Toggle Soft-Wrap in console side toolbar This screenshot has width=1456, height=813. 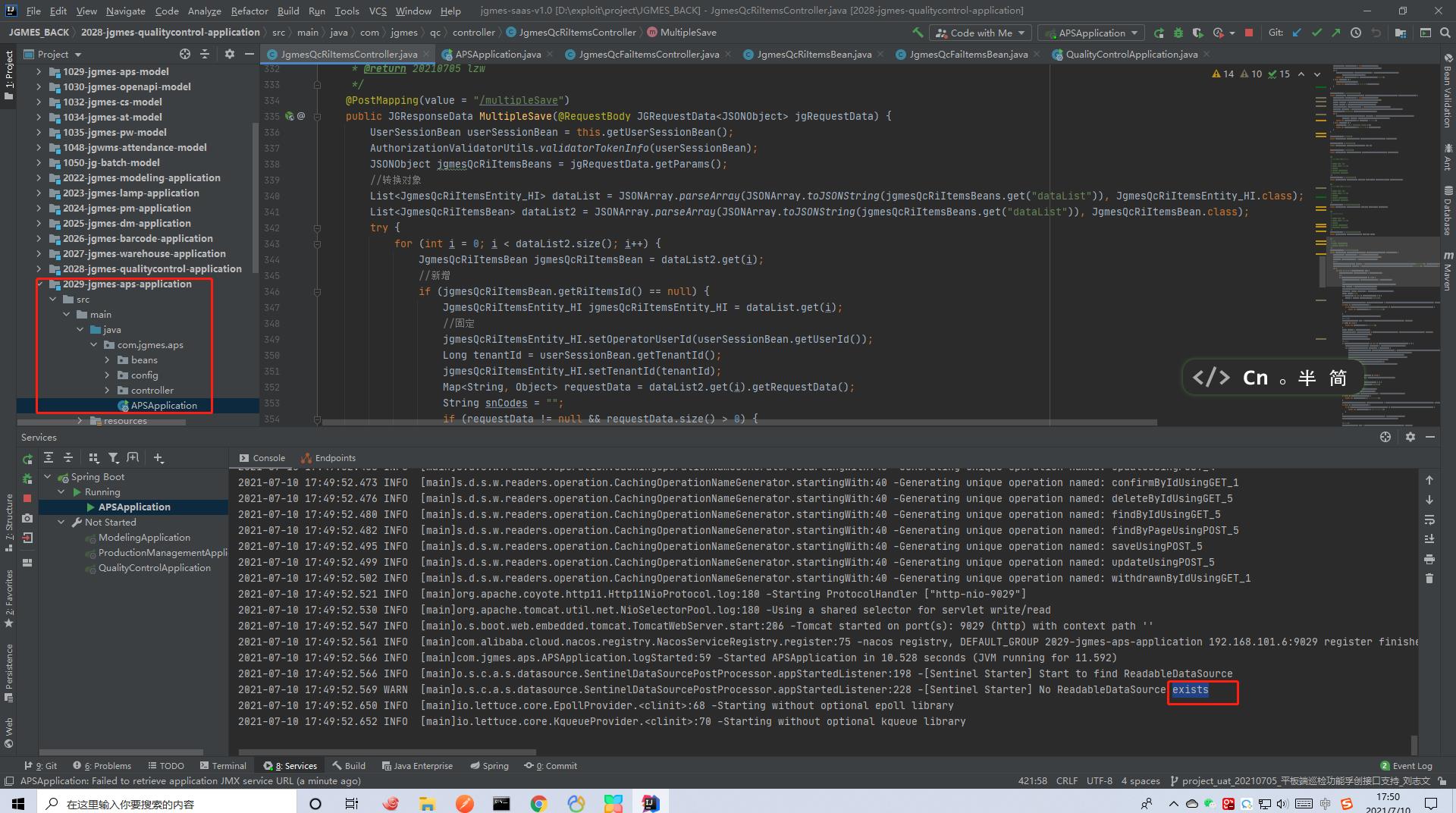tap(1429, 520)
